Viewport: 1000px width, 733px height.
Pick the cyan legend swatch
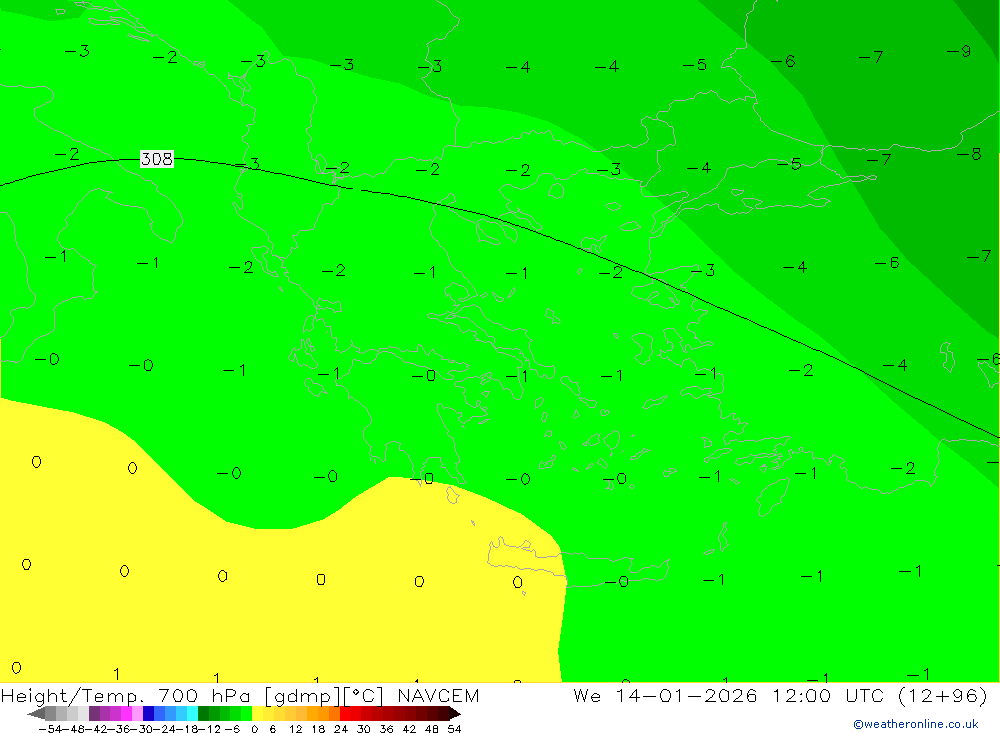[192, 713]
